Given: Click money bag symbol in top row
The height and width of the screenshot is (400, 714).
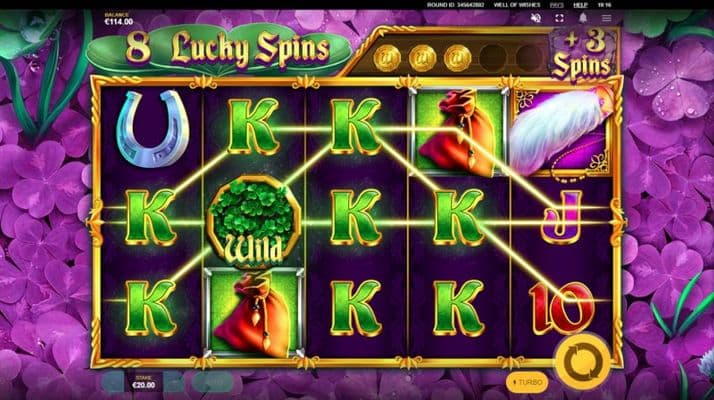Looking at the screenshot, I should [x=459, y=132].
